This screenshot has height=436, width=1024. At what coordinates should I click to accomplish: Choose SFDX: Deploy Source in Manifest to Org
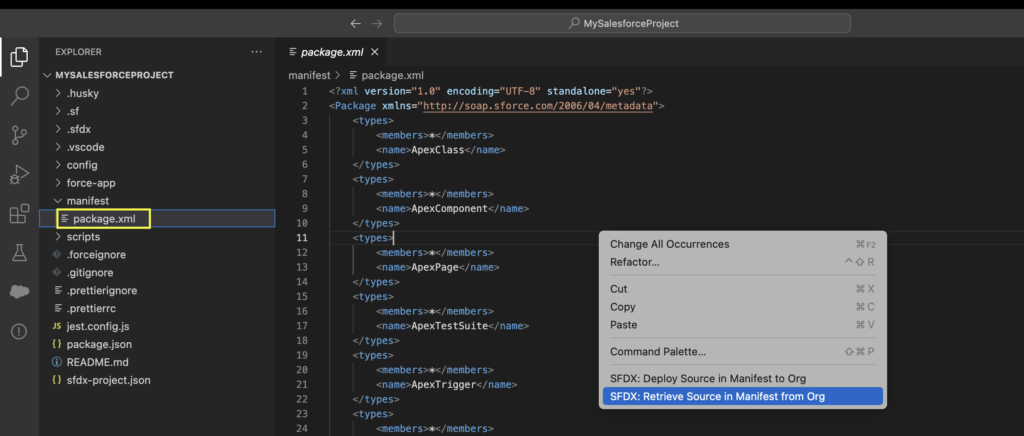743,379
